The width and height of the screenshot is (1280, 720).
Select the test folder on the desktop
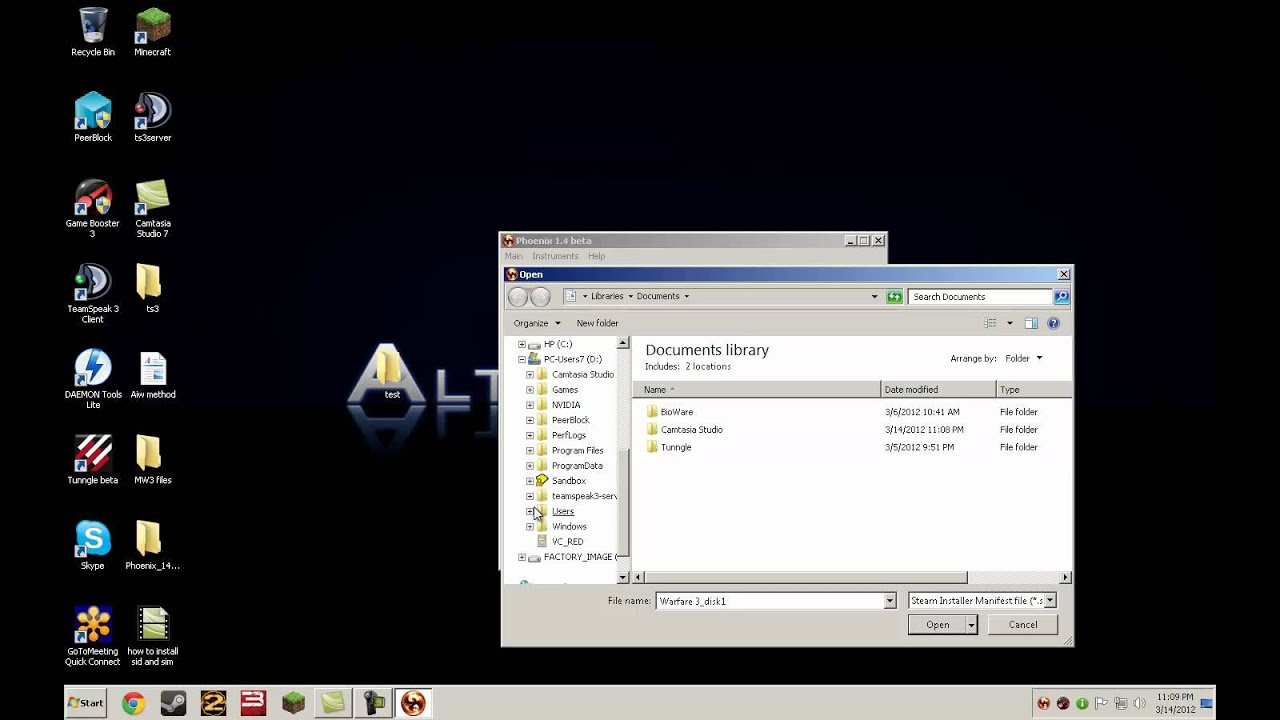pyautogui.click(x=391, y=373)
